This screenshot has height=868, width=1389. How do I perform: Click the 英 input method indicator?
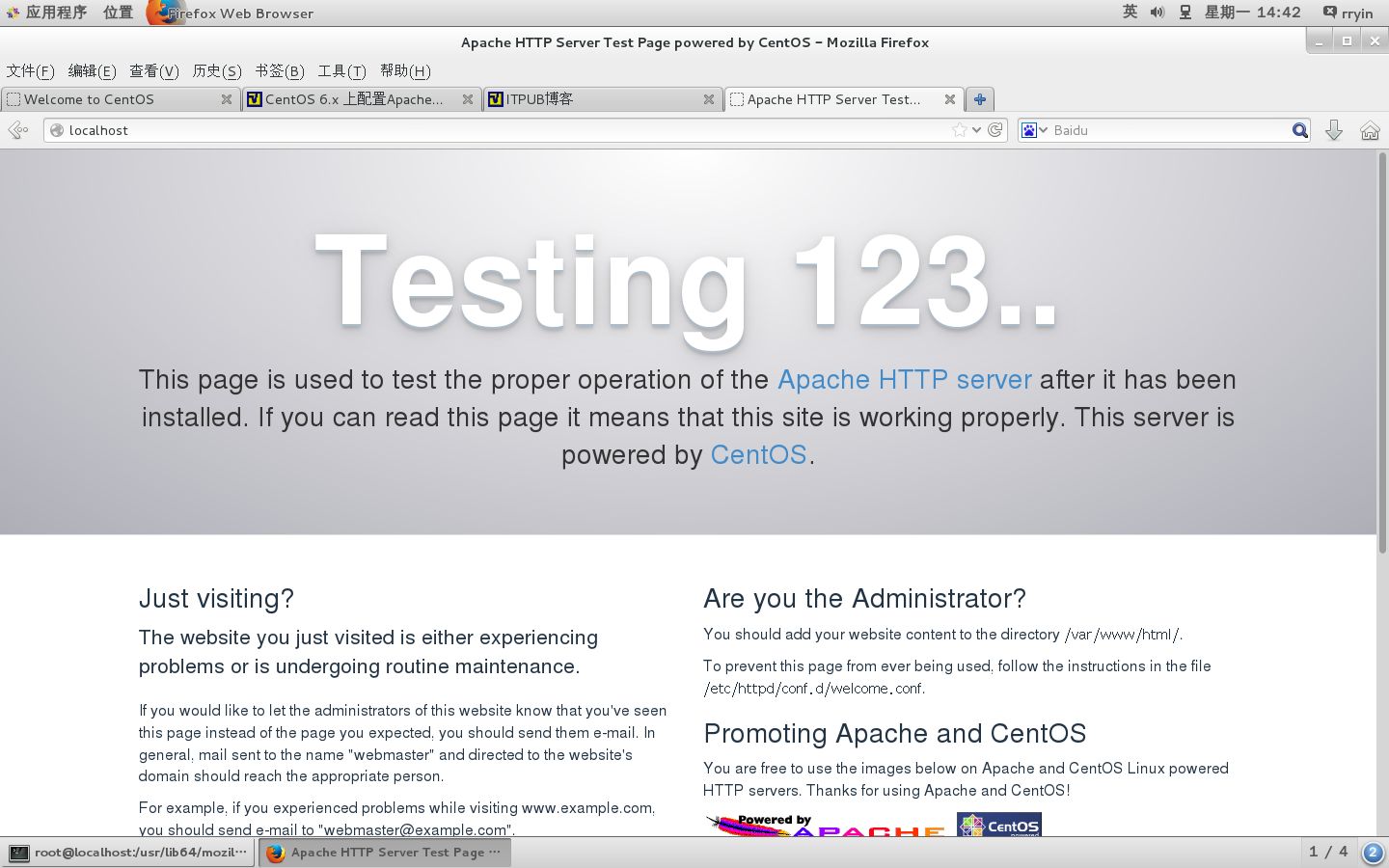click(1130, 12)
